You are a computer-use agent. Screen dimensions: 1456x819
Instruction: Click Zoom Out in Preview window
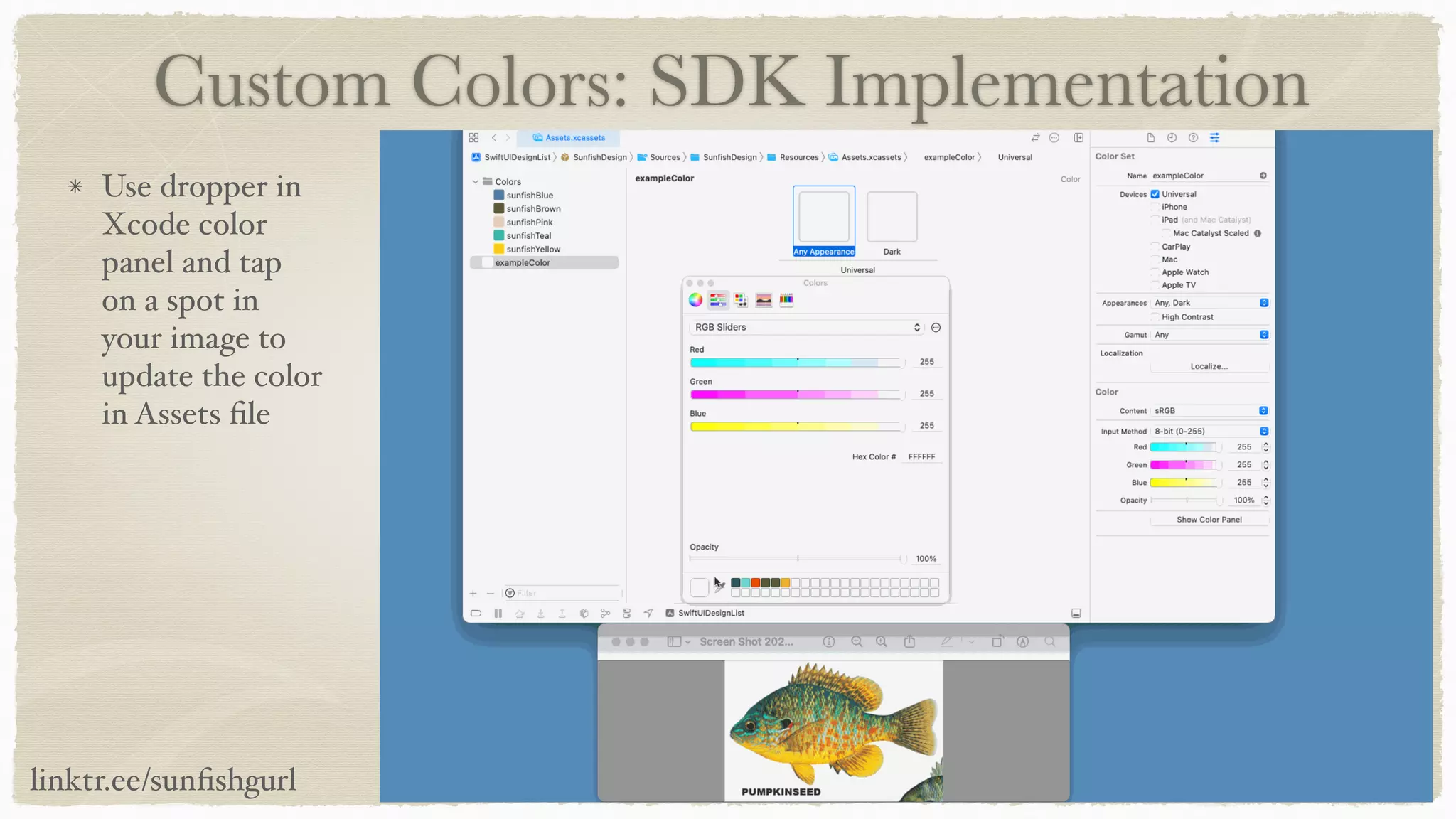857,641
